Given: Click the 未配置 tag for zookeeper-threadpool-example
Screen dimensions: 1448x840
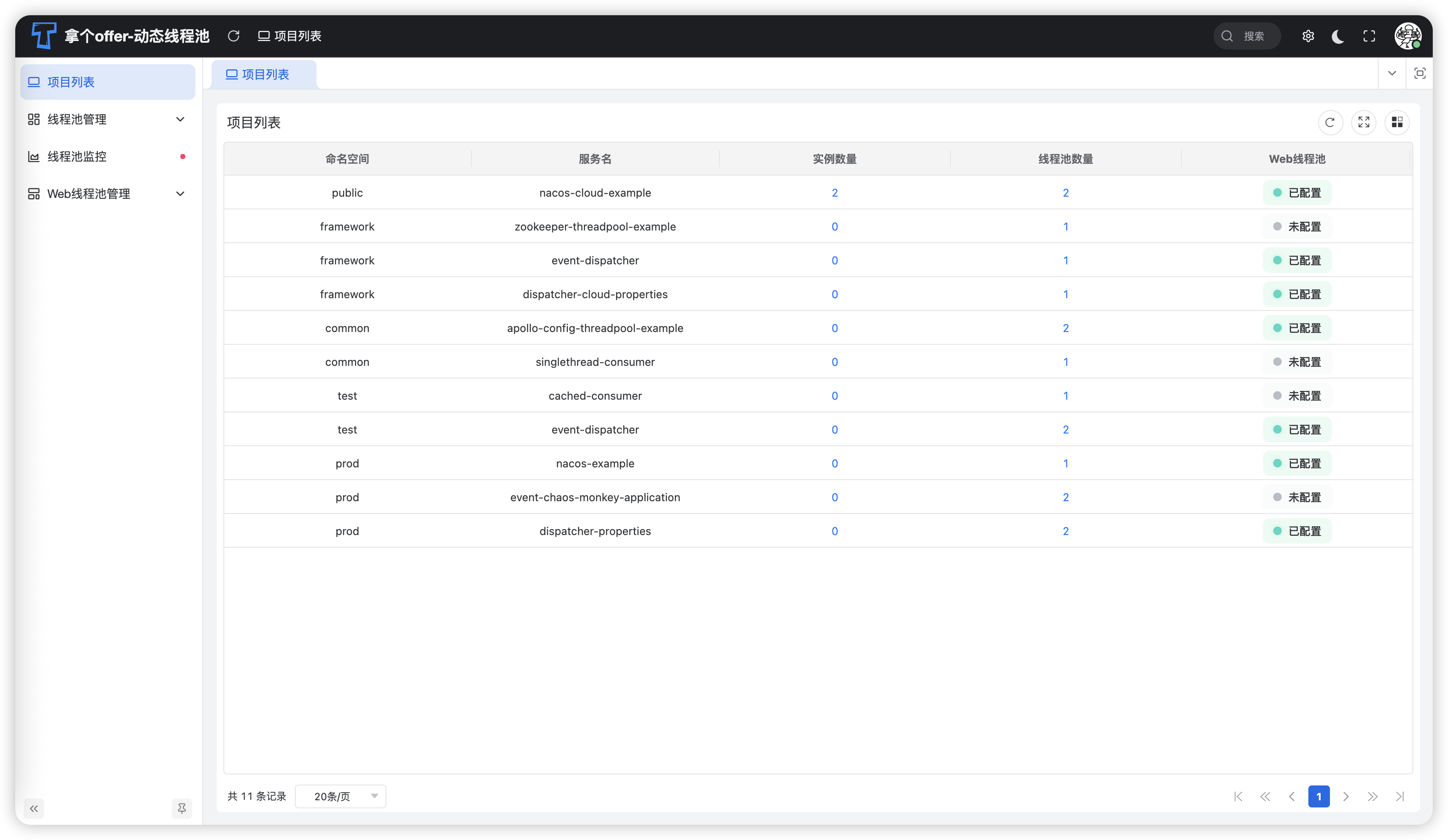Looking at the screenshot, I should click(x=1297, y=227).
